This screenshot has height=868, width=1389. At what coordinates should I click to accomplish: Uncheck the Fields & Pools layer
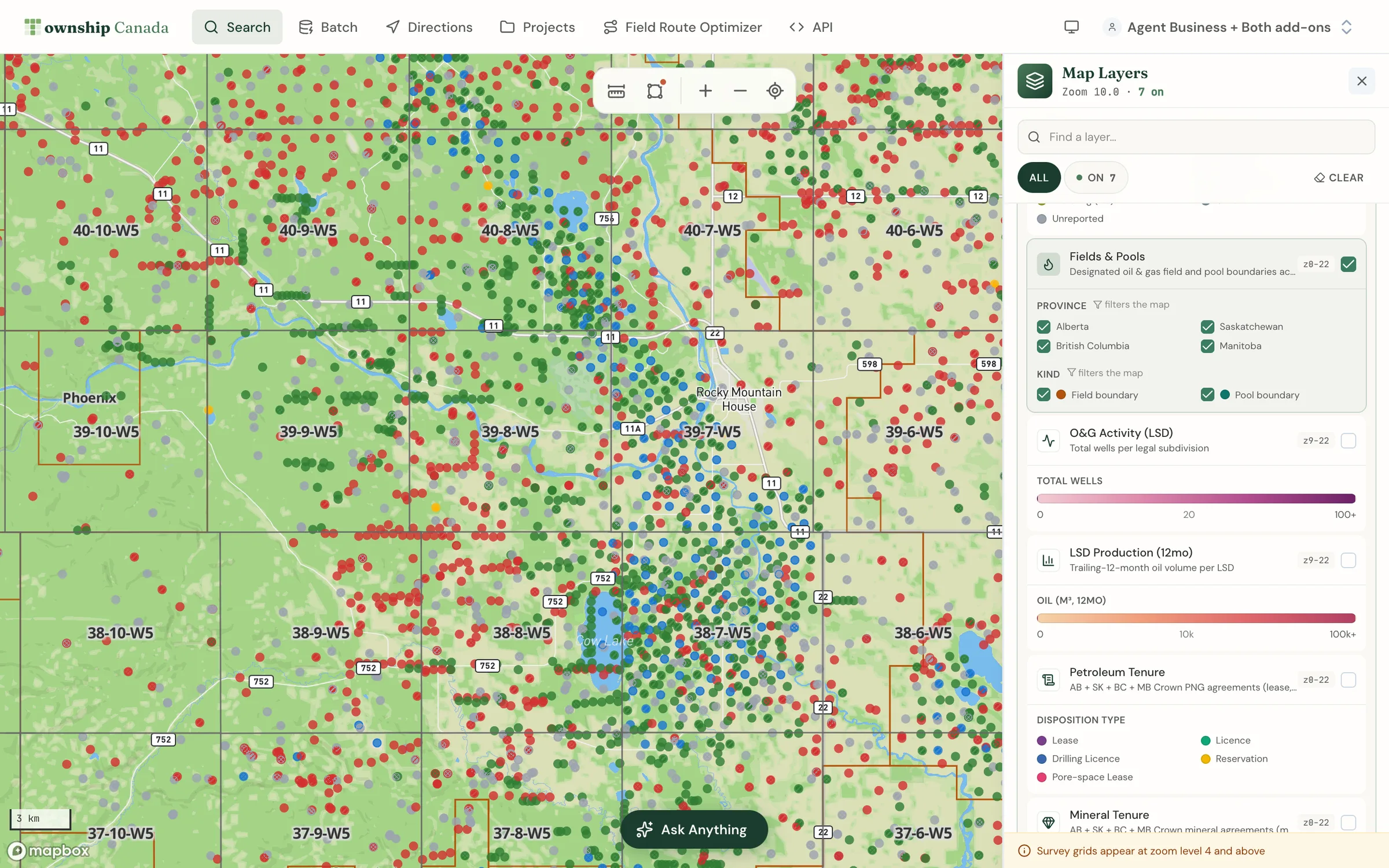[1348, 264]
